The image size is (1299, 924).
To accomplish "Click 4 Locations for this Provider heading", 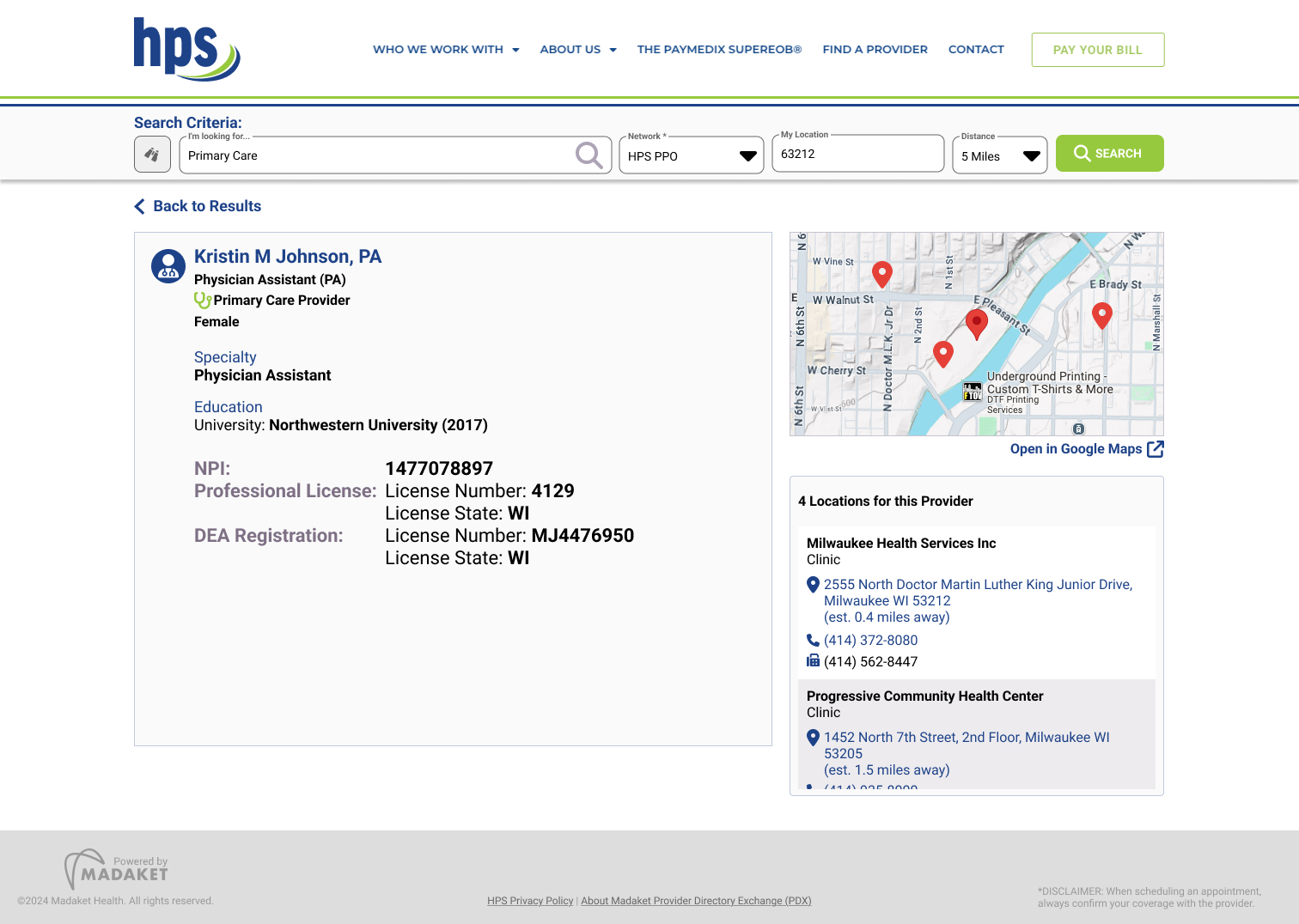I will (886, 502).
